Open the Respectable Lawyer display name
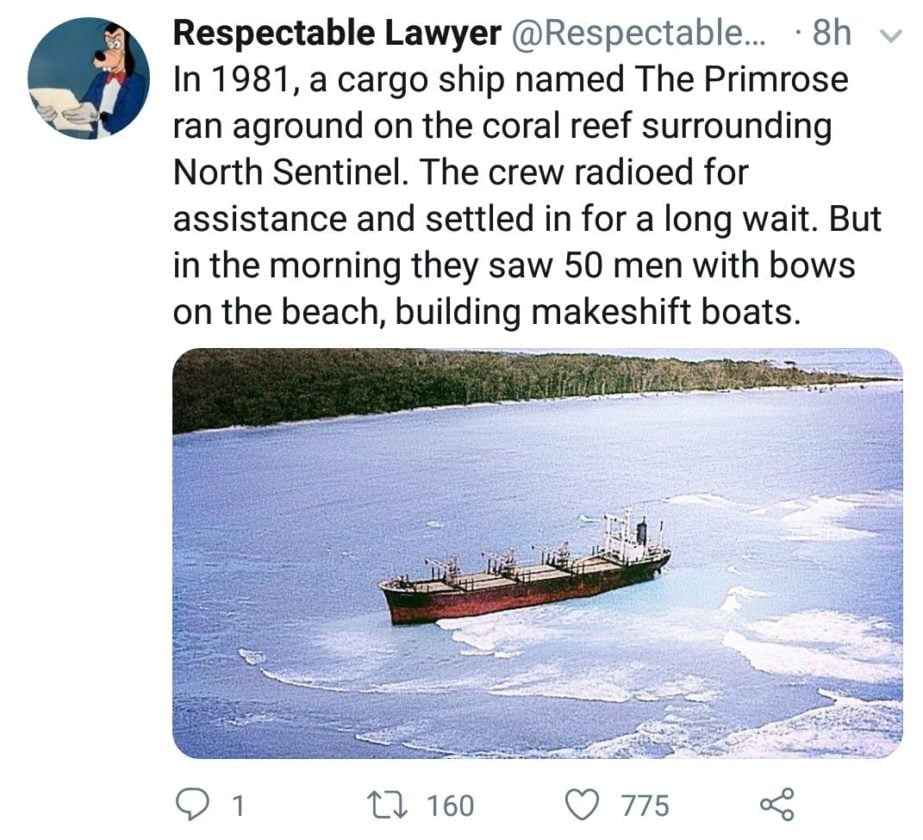This screenshot has width=923, height=840. pos(336,33)
